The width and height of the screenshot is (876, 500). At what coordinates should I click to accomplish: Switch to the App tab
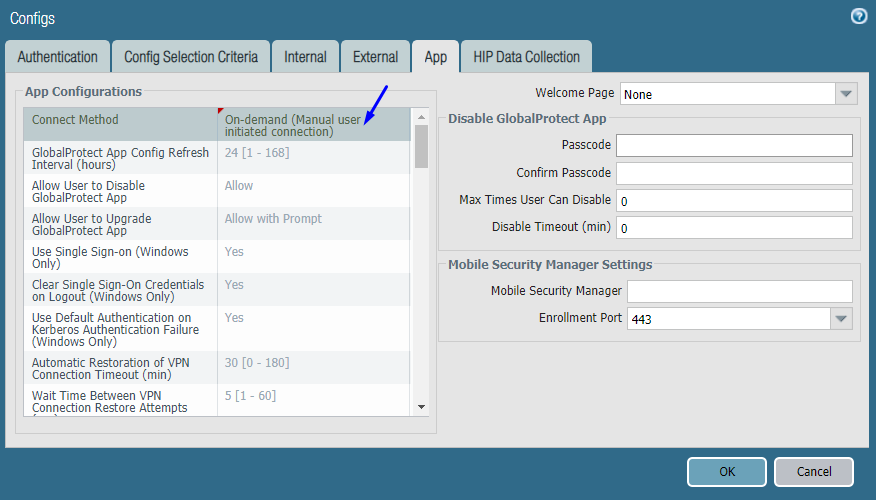(x=436, y=57)
